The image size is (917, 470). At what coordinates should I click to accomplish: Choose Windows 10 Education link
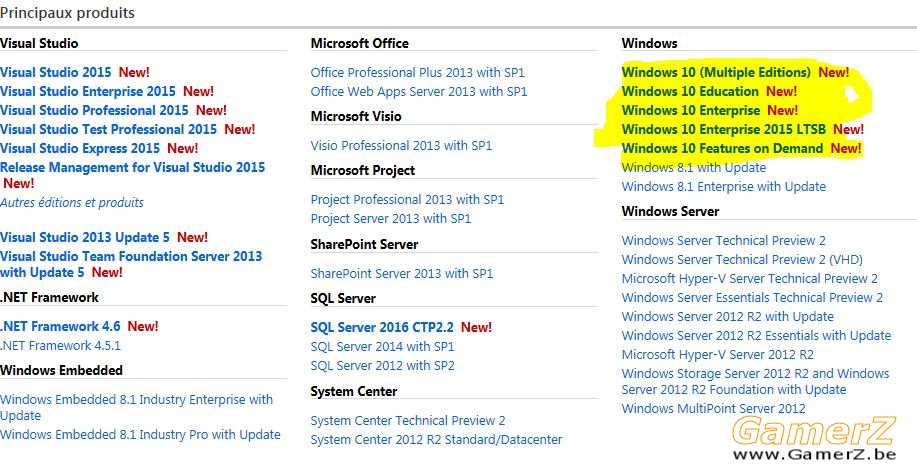690,91
